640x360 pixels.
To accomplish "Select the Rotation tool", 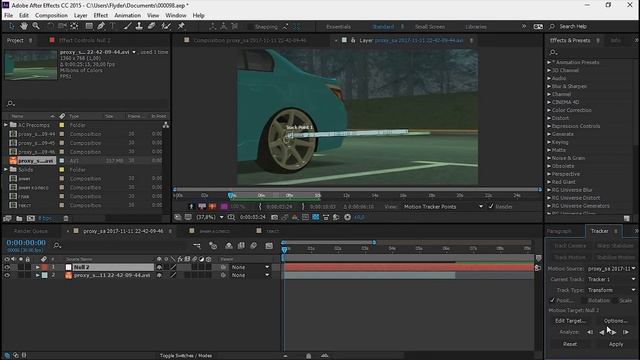I will coord(50,26).
